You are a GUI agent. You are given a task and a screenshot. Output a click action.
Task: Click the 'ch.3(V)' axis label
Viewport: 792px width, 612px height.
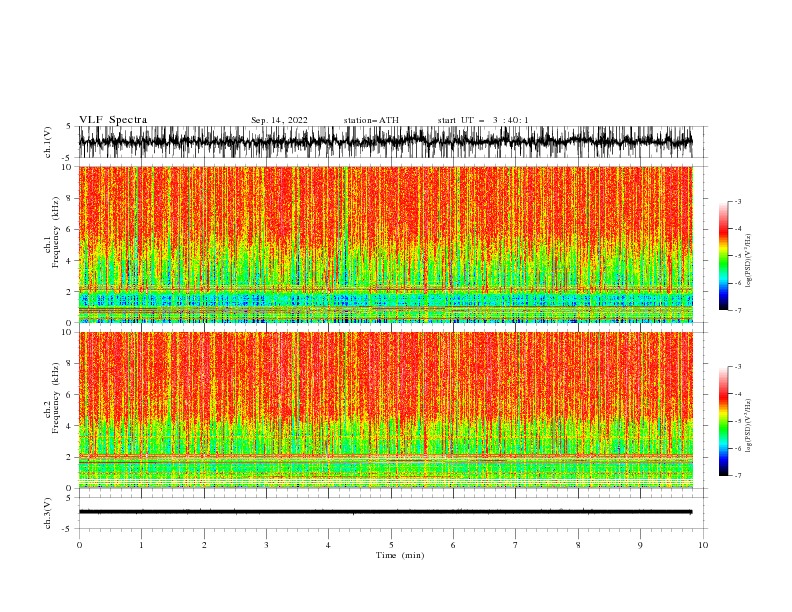pos(48,513)
